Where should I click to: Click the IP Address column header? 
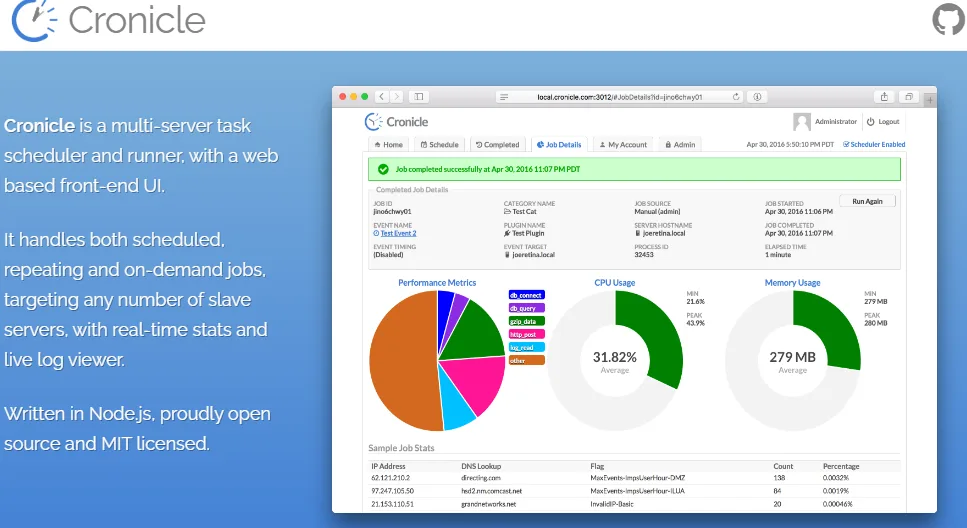[388, 466]
